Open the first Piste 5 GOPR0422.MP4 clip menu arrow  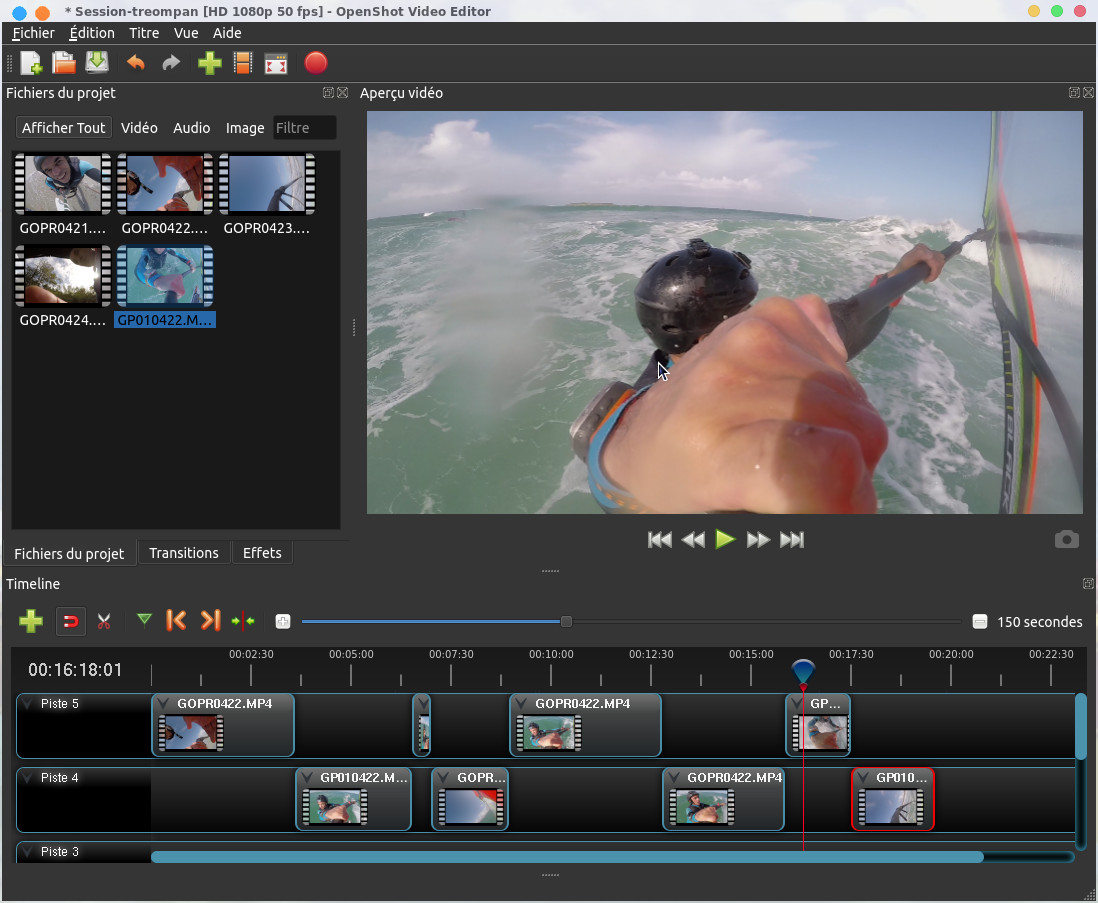point(164,704)
